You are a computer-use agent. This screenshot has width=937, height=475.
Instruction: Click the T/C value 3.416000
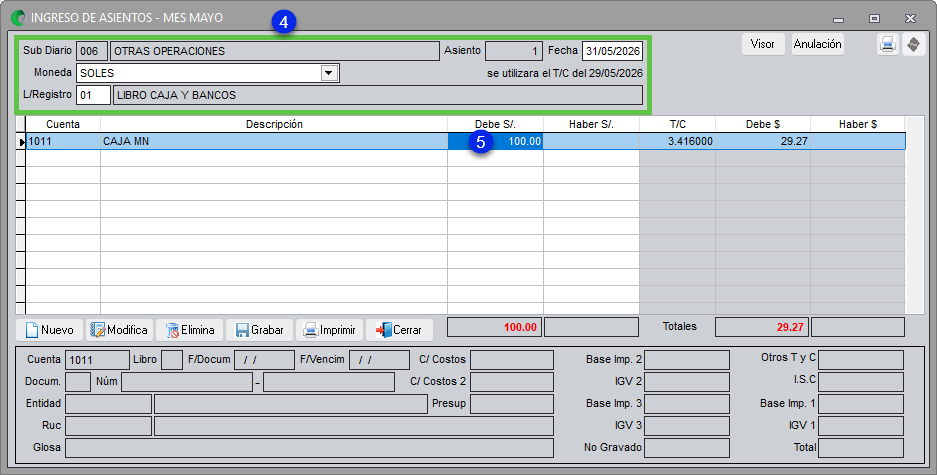pos(678,142)
